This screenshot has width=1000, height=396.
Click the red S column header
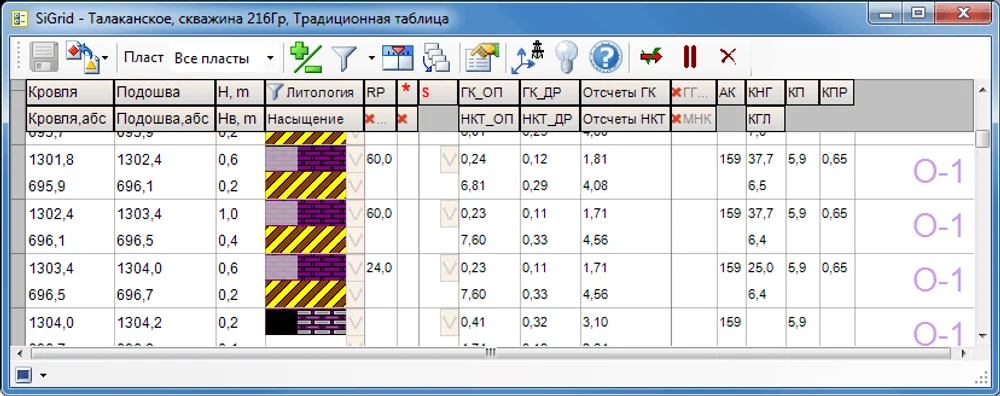(438, 92)
